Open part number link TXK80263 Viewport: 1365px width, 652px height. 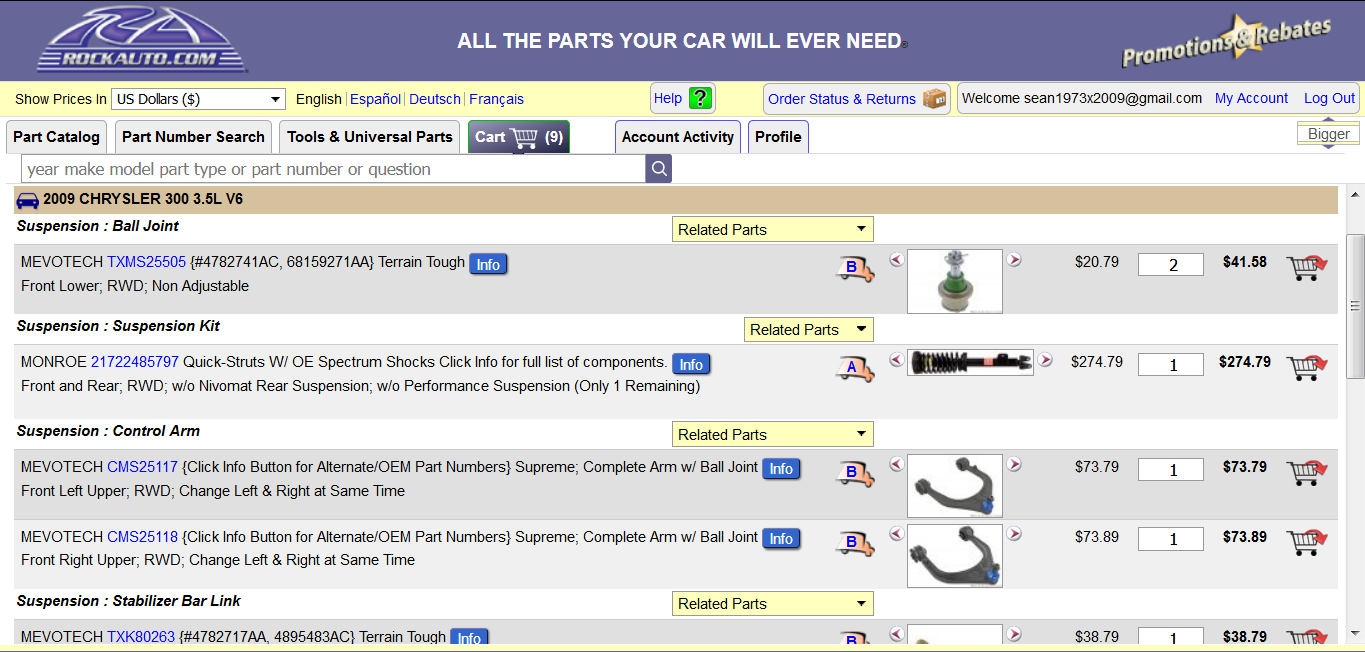coord(141,636)
